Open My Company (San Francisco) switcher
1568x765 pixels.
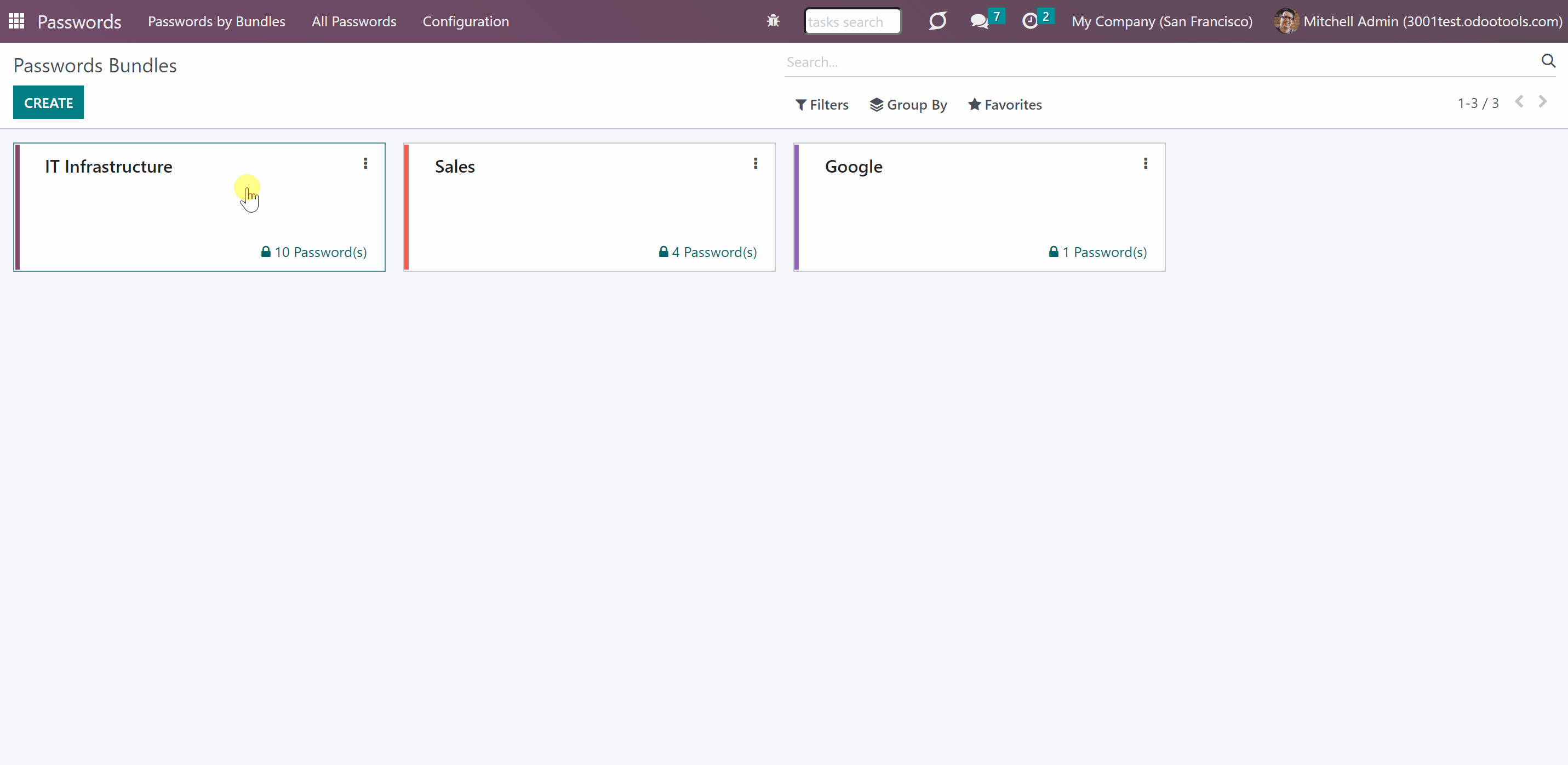point(1162,21)
